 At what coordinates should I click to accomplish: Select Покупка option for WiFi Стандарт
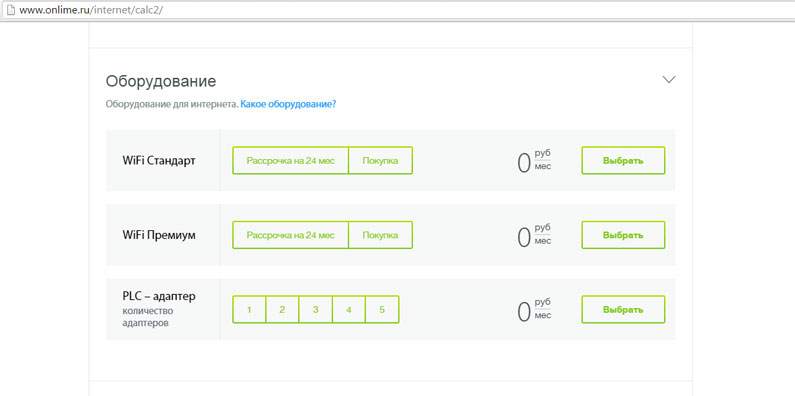point(380,161)
